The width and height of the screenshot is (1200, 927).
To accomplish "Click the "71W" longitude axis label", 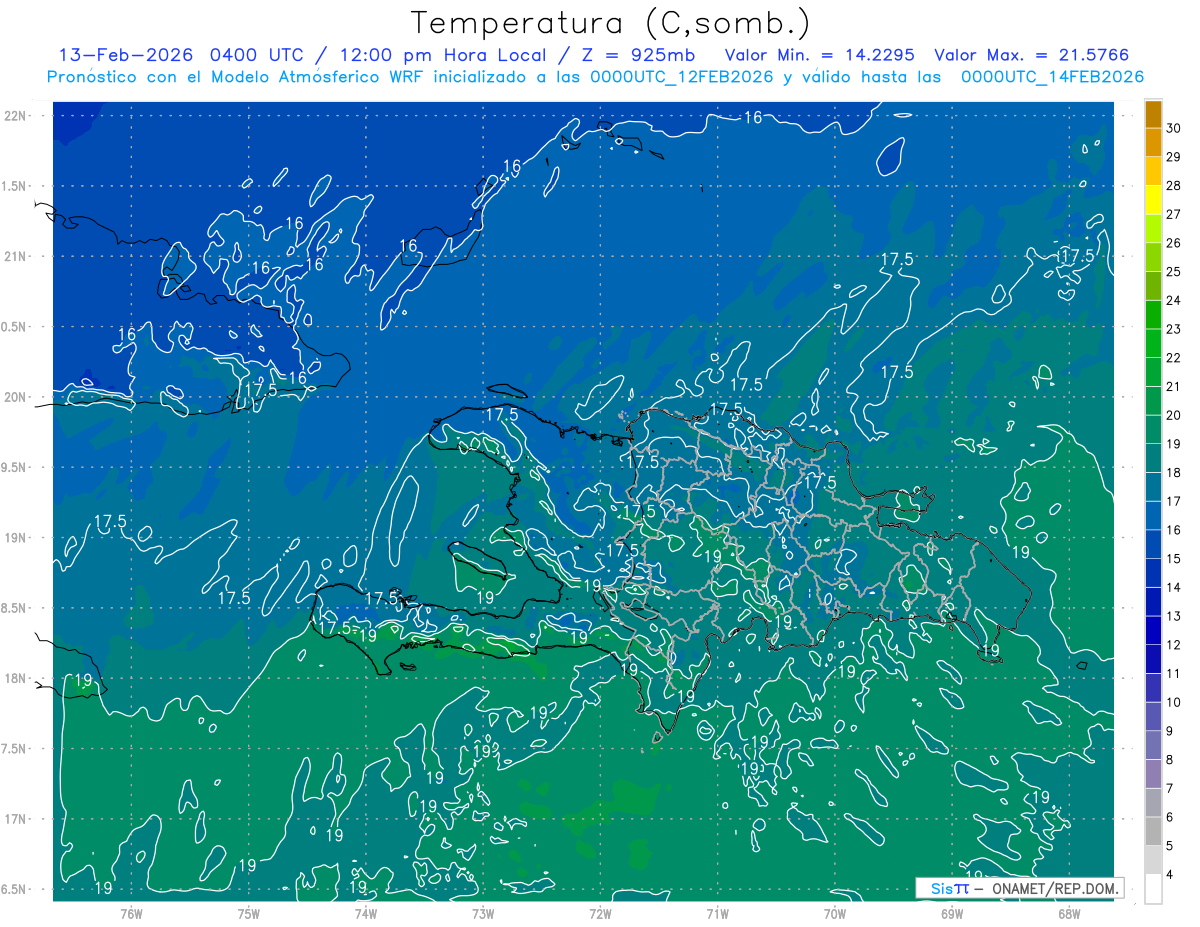I will click(717, 914).
